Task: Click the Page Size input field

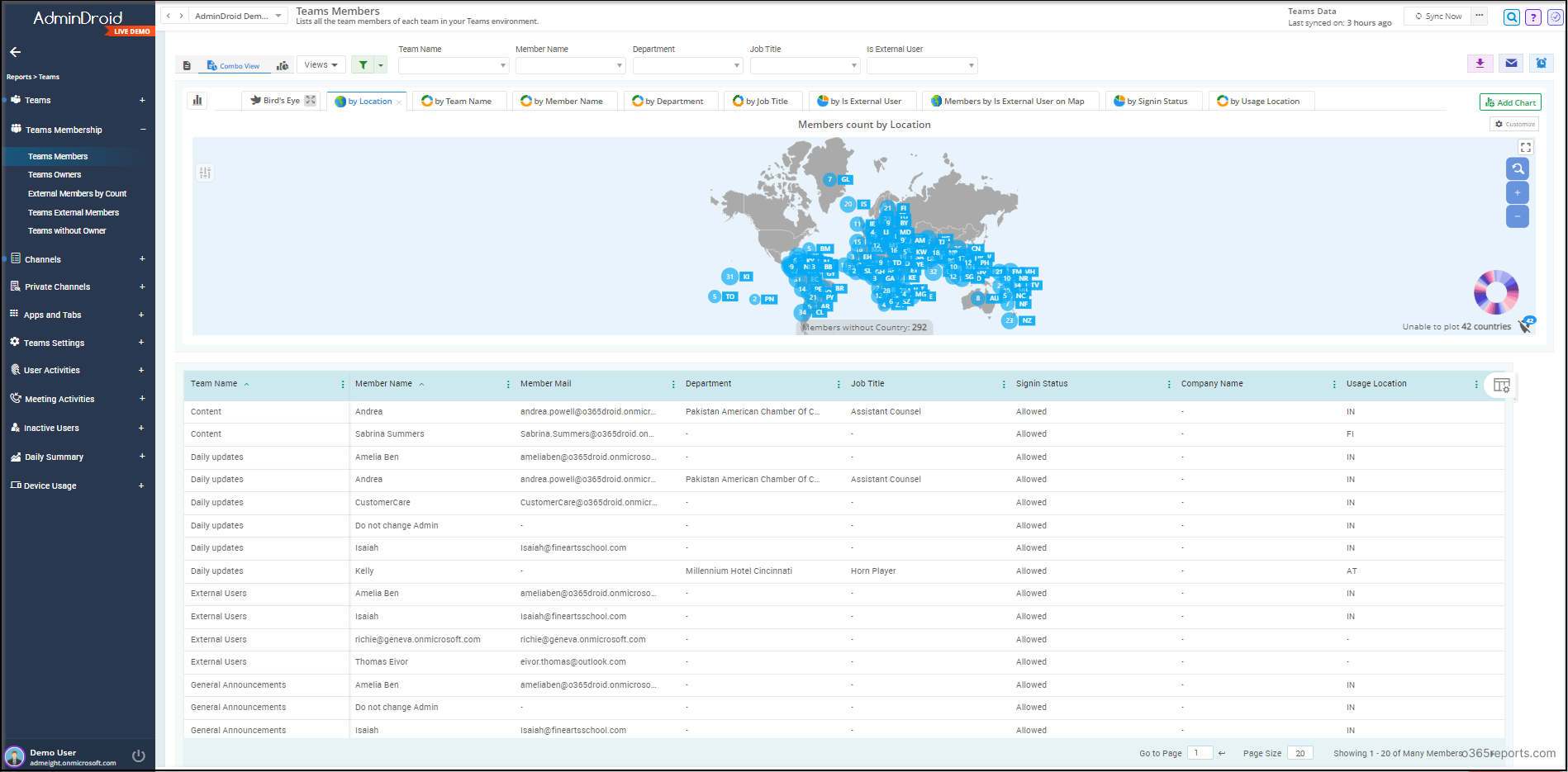Action: [x=1300, y=753]
